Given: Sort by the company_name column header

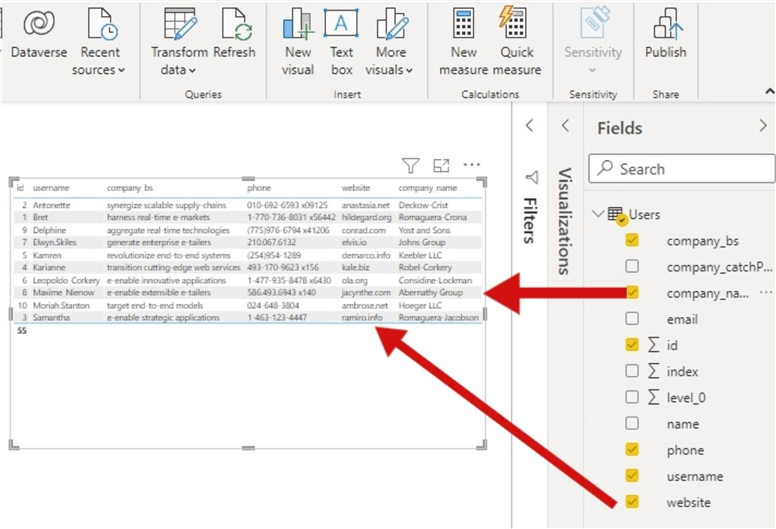Looking at the screenshot, I should 428,188.
